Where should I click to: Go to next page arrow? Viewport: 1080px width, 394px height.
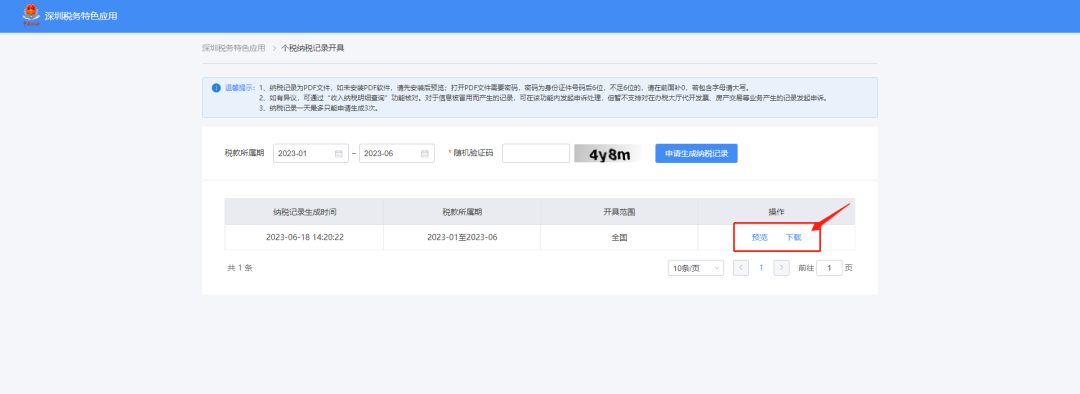pos(781,268)
